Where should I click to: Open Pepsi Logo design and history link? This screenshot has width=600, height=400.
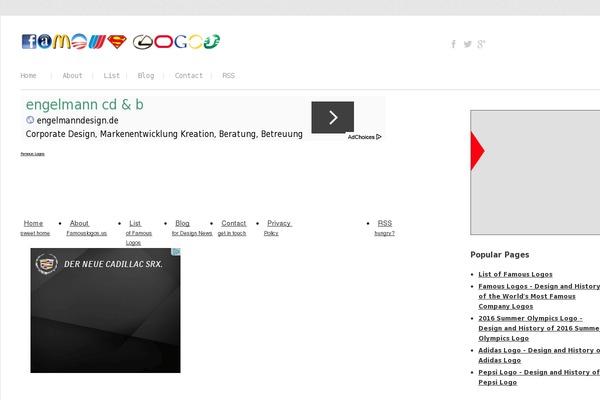tap(539, 377)
